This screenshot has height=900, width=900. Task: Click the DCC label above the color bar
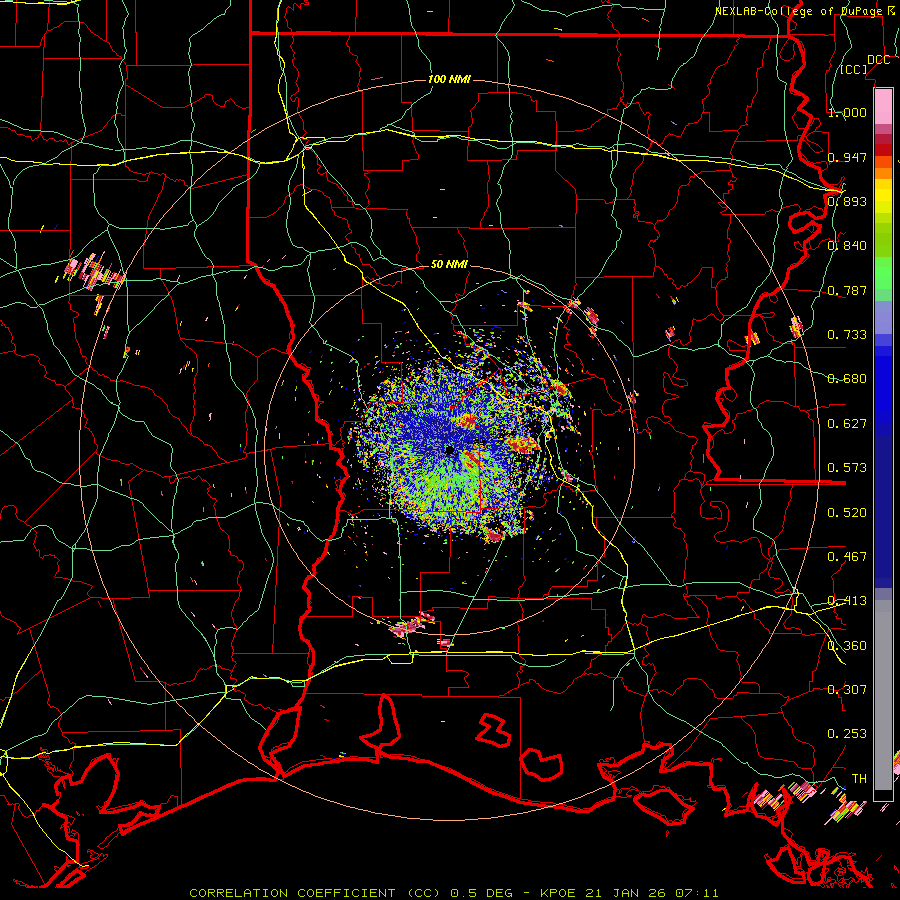click(x=878, y=60)
